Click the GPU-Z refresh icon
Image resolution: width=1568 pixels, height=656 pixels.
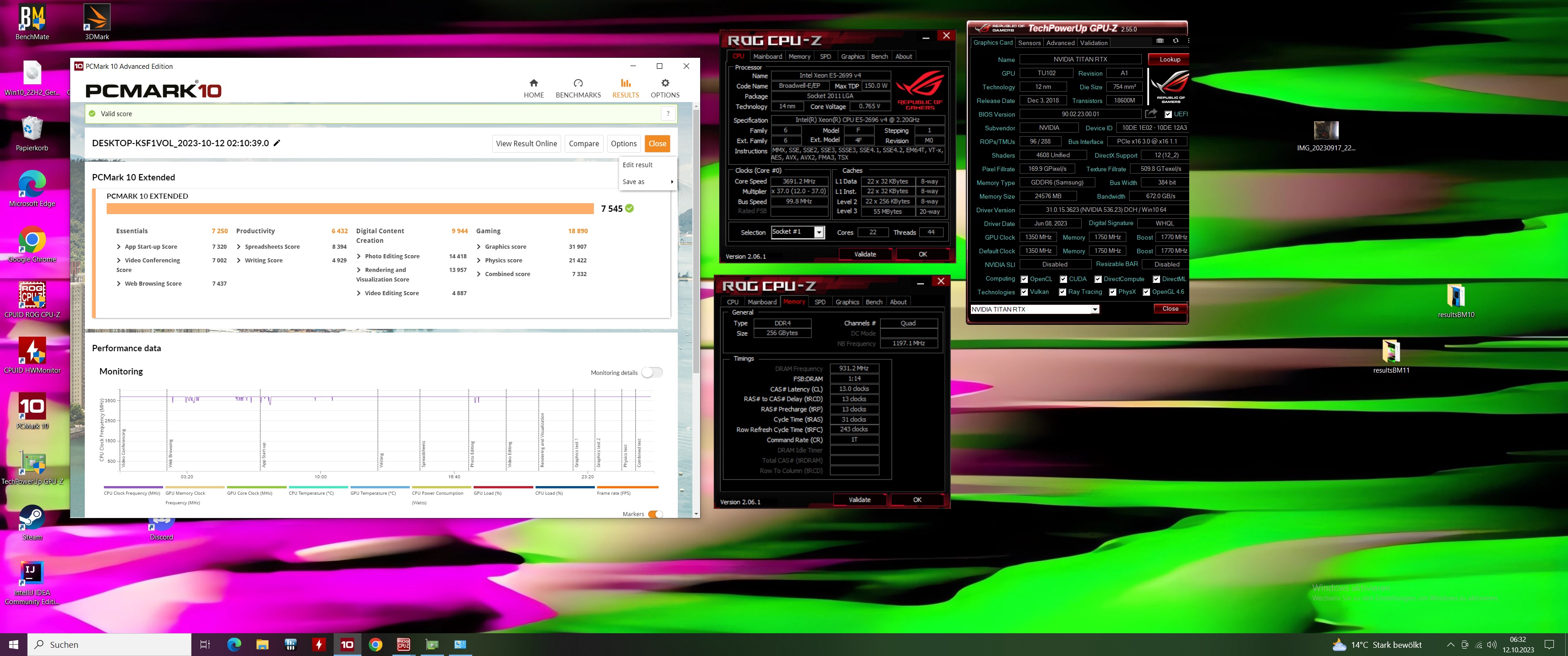1176,41
